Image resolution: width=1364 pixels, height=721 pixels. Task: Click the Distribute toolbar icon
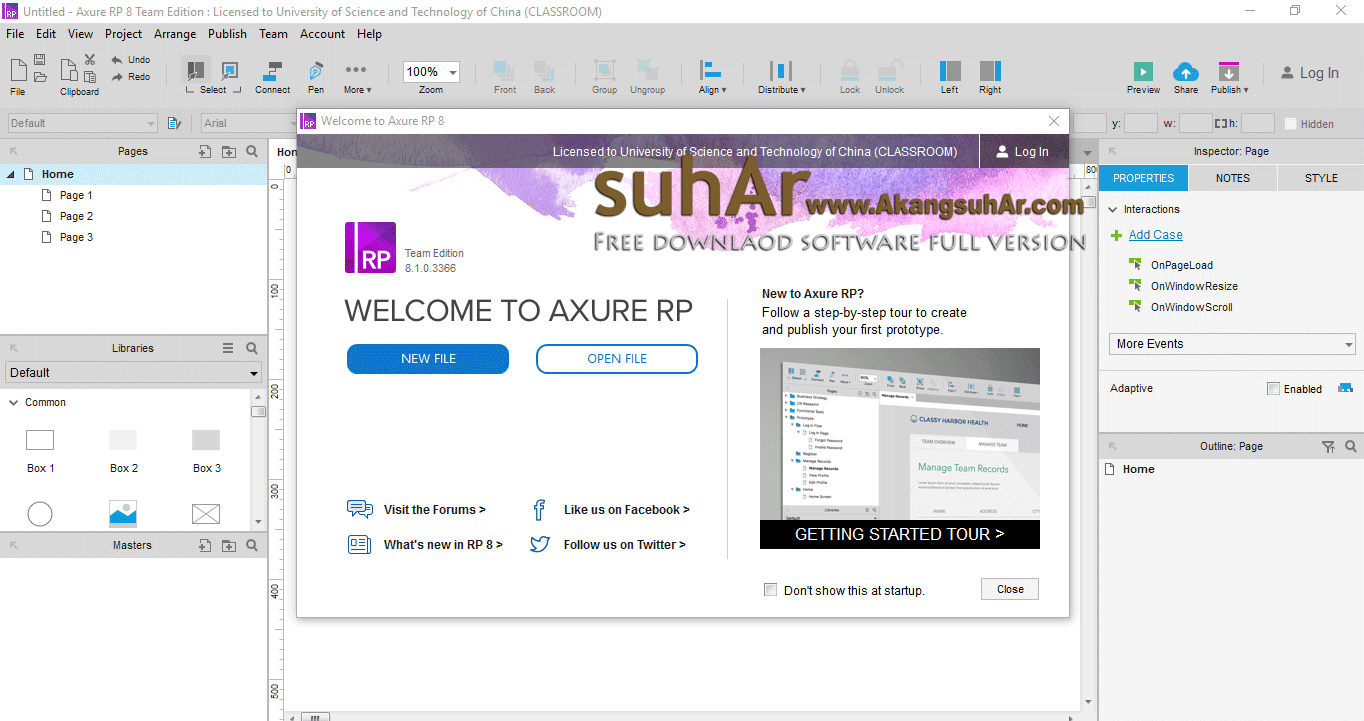[781, 70]
